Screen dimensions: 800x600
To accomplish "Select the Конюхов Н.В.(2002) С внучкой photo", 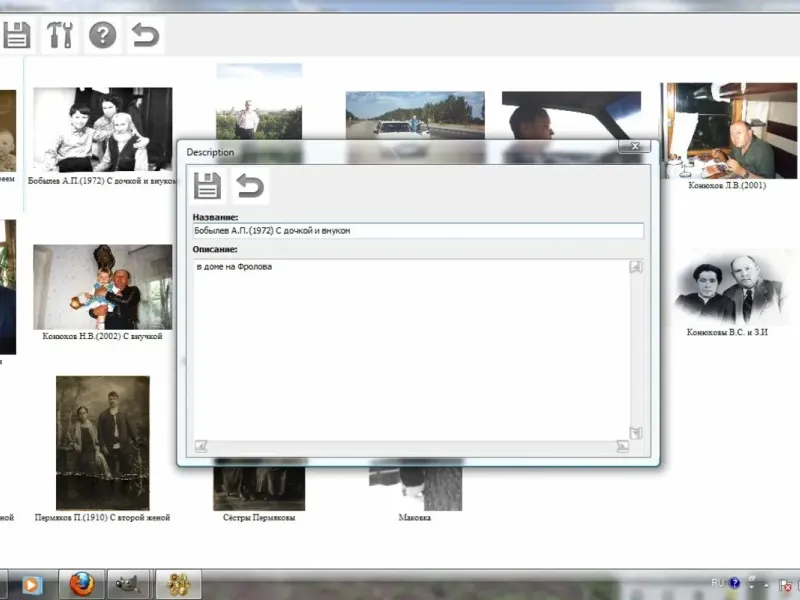I will pyautogui.click(x=103, y=287).
